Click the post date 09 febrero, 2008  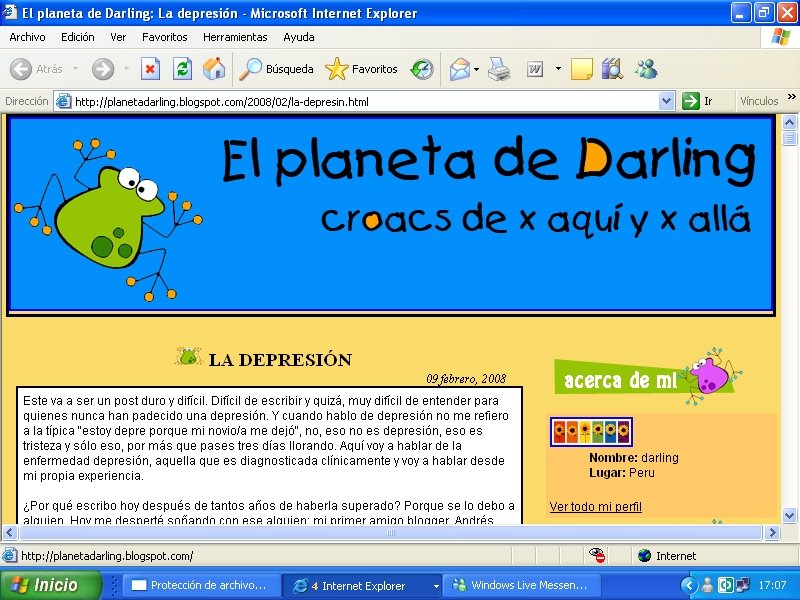(x=466, y=379)
